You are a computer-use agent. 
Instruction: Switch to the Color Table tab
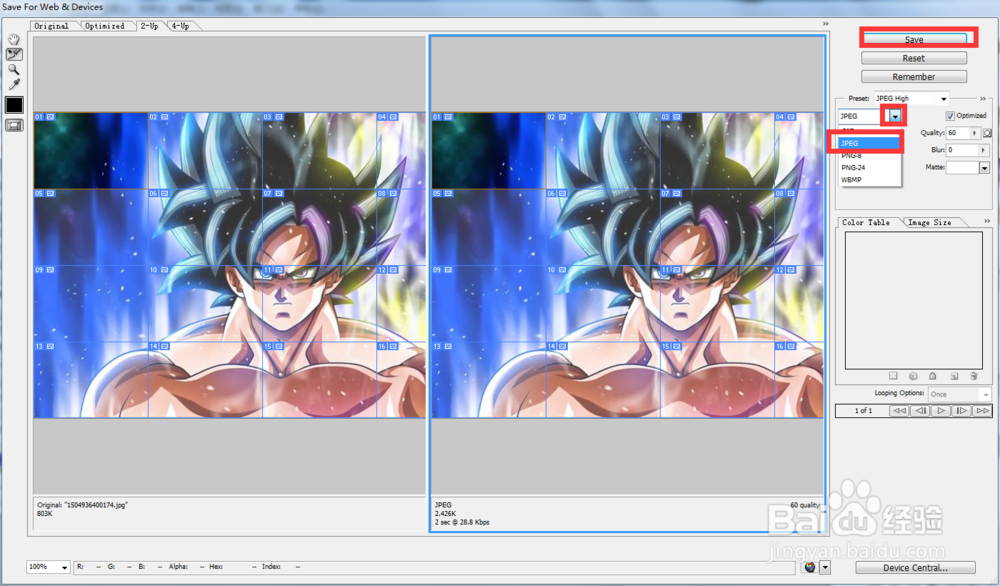866,223
